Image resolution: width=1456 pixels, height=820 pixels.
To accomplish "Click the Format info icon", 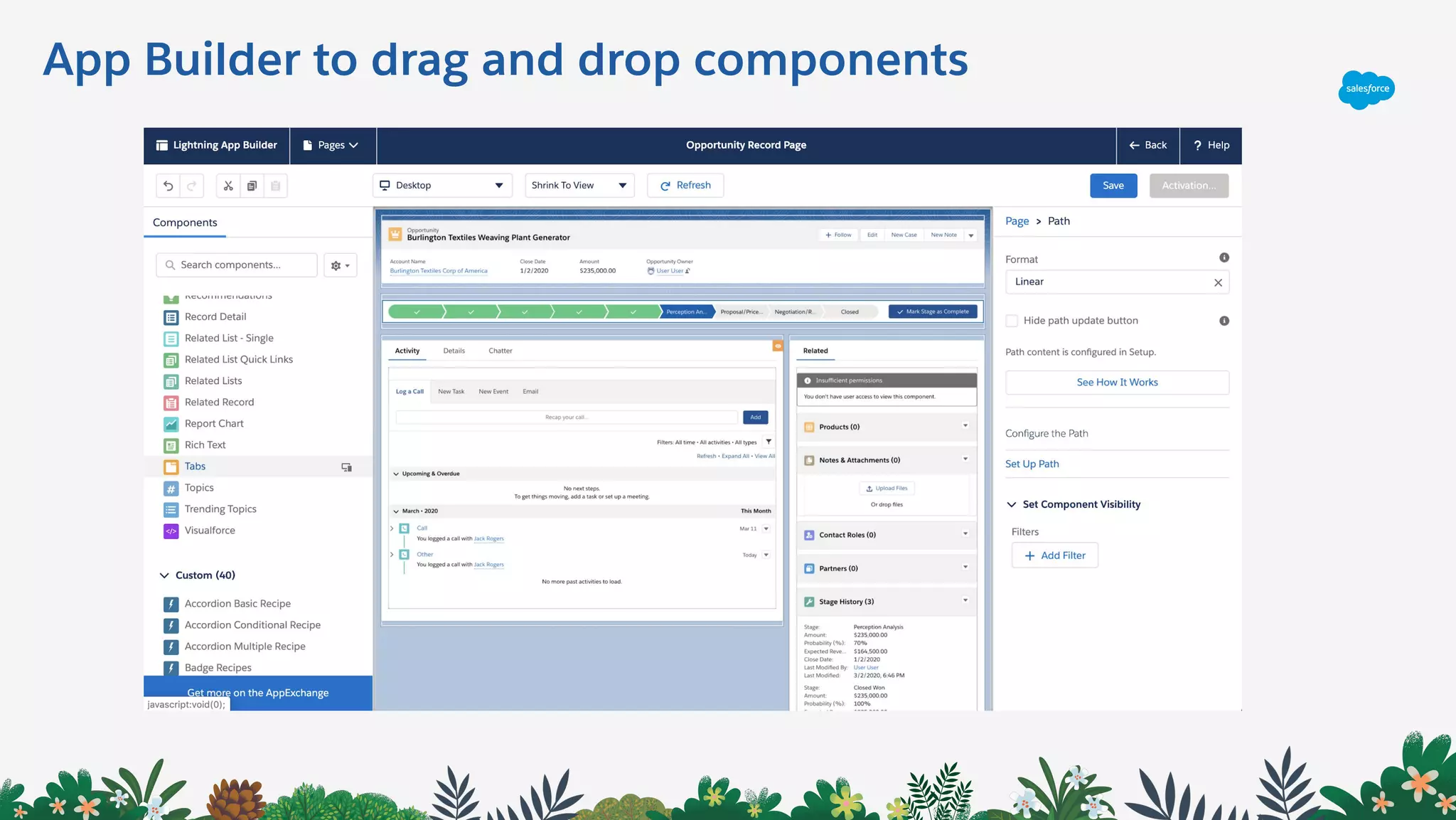I will 1224,257.
